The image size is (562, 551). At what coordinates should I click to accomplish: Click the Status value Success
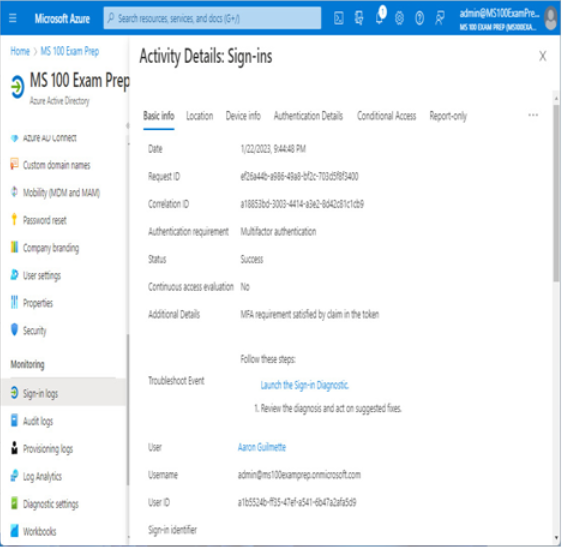(251, 259)
